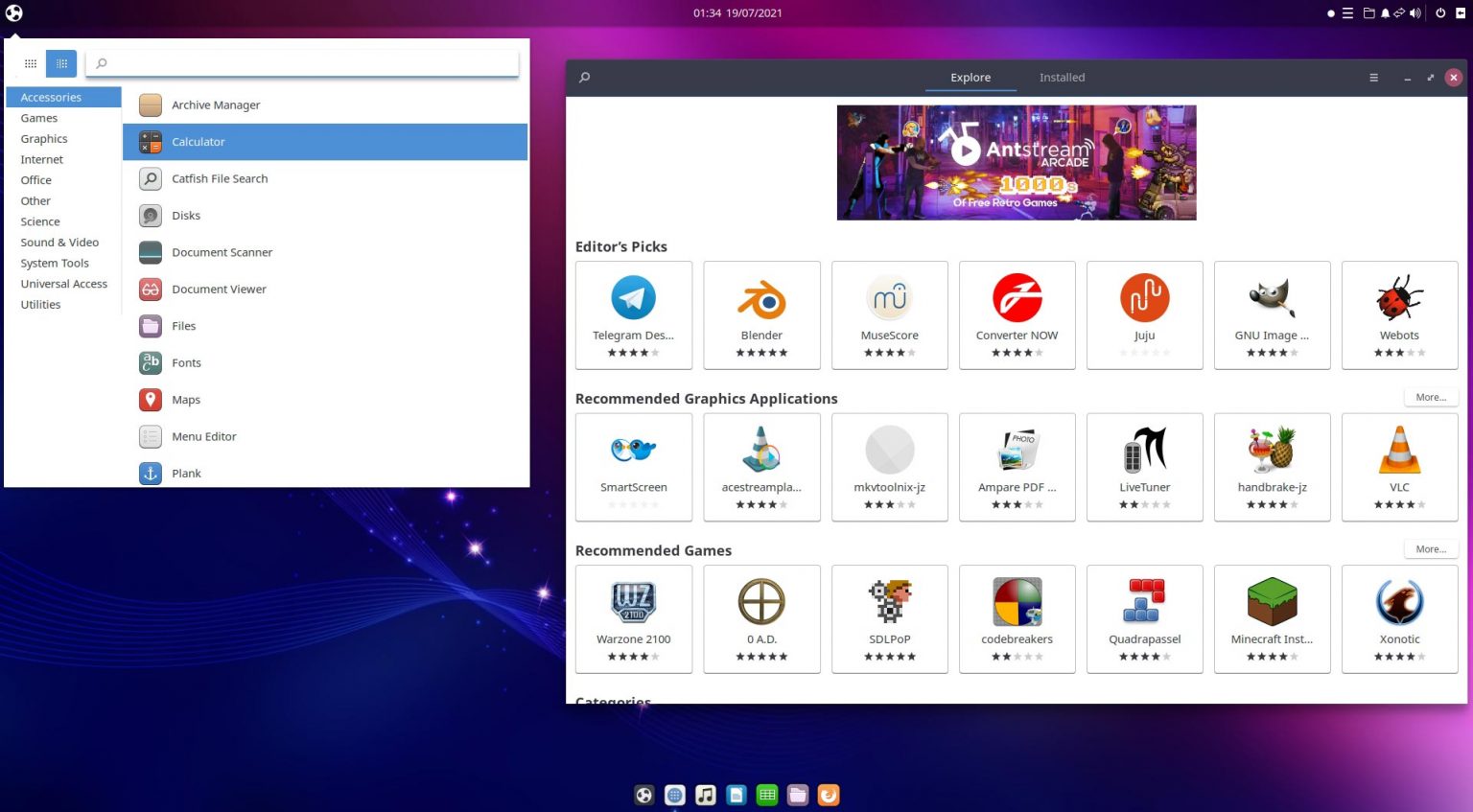Open LibreOffice Calc from the dock
This screenshot has width=1473, height=812.
click(x=766, y=795)
